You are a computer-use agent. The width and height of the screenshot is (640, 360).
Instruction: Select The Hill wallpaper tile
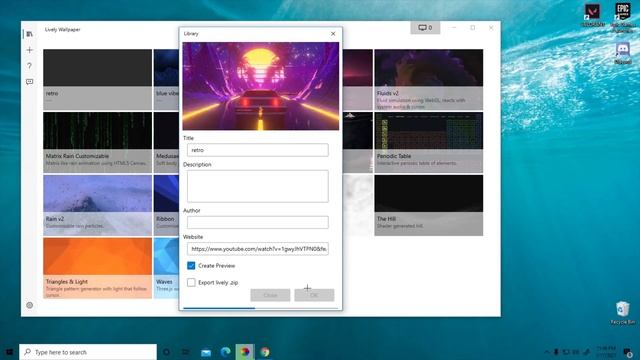(x=429, y=205)
